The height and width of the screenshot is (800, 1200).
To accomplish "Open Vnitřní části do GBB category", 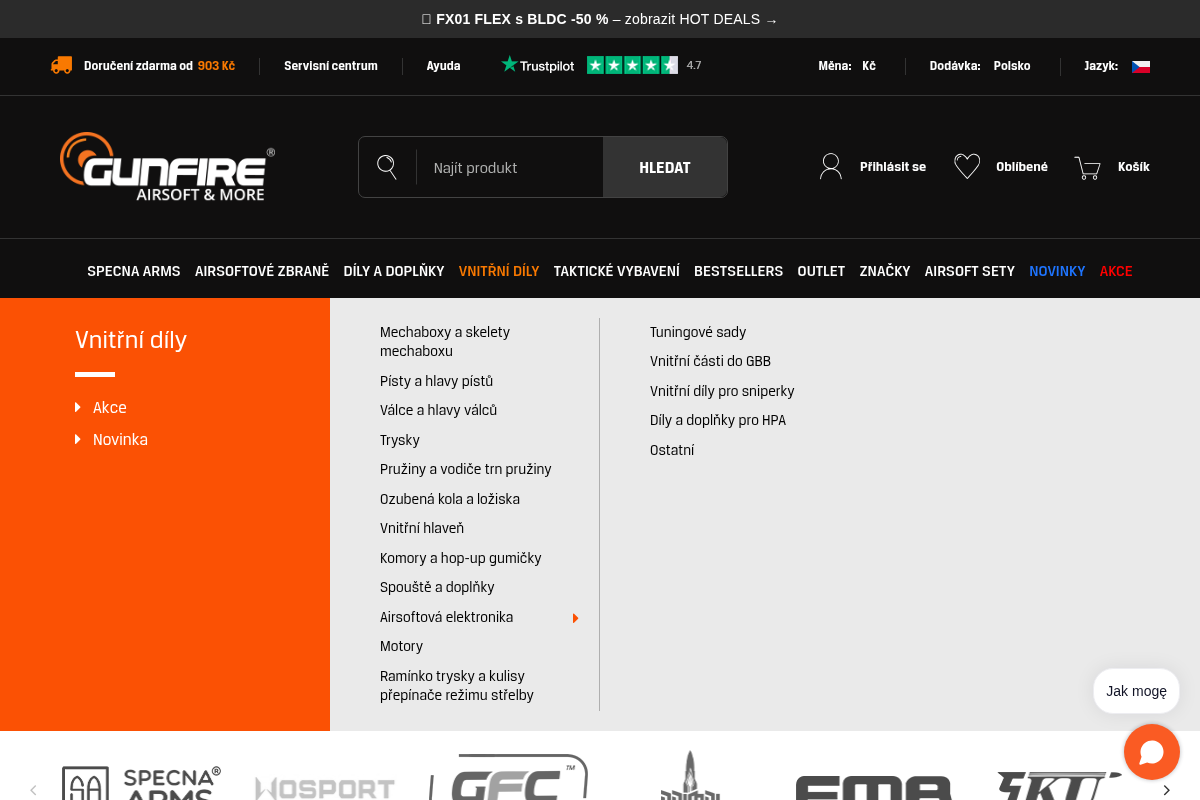I will point(710,361).
